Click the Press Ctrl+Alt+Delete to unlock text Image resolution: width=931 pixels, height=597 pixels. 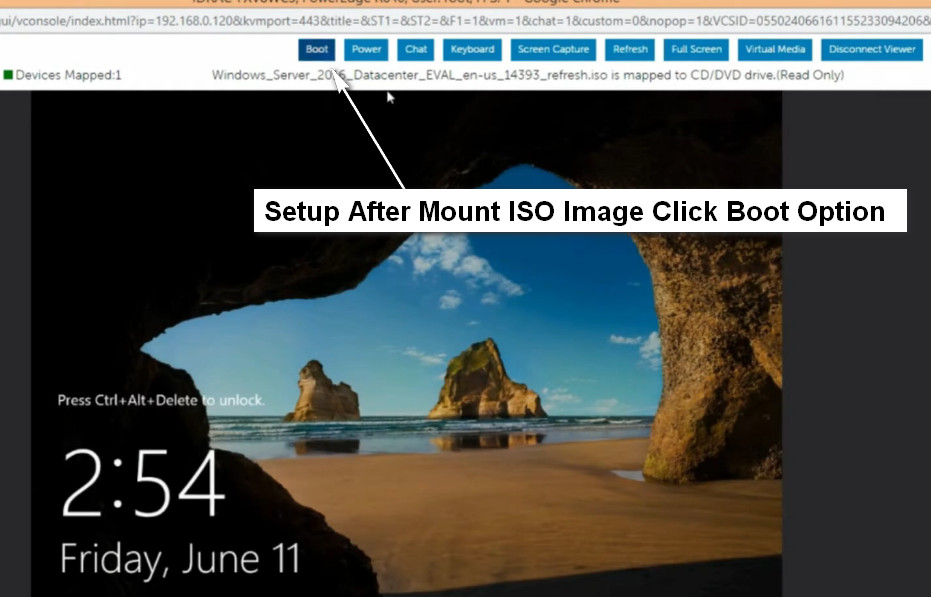tap(161, 400)
